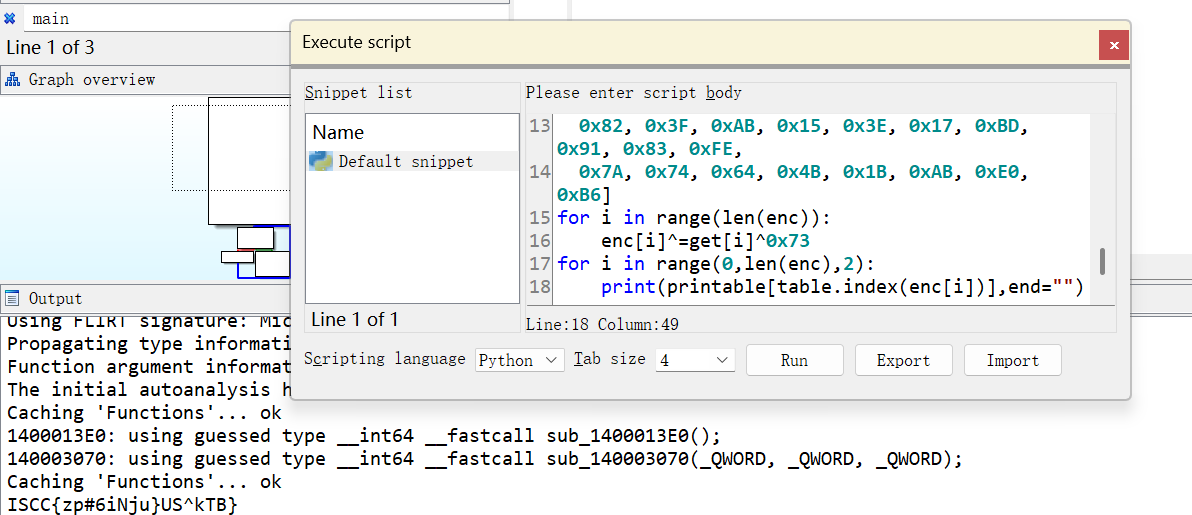Select the Default snippet entry

(411, 161)
